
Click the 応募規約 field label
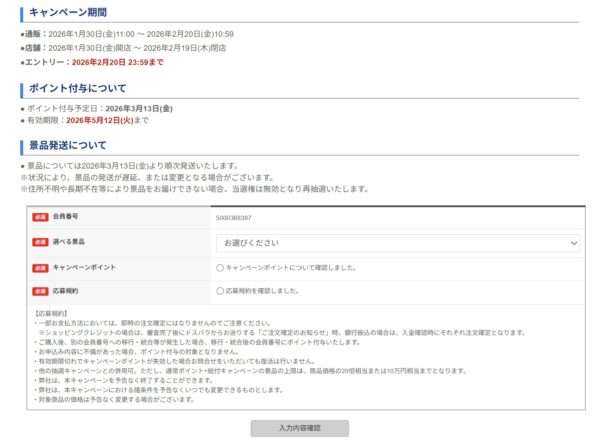(66, 291)
